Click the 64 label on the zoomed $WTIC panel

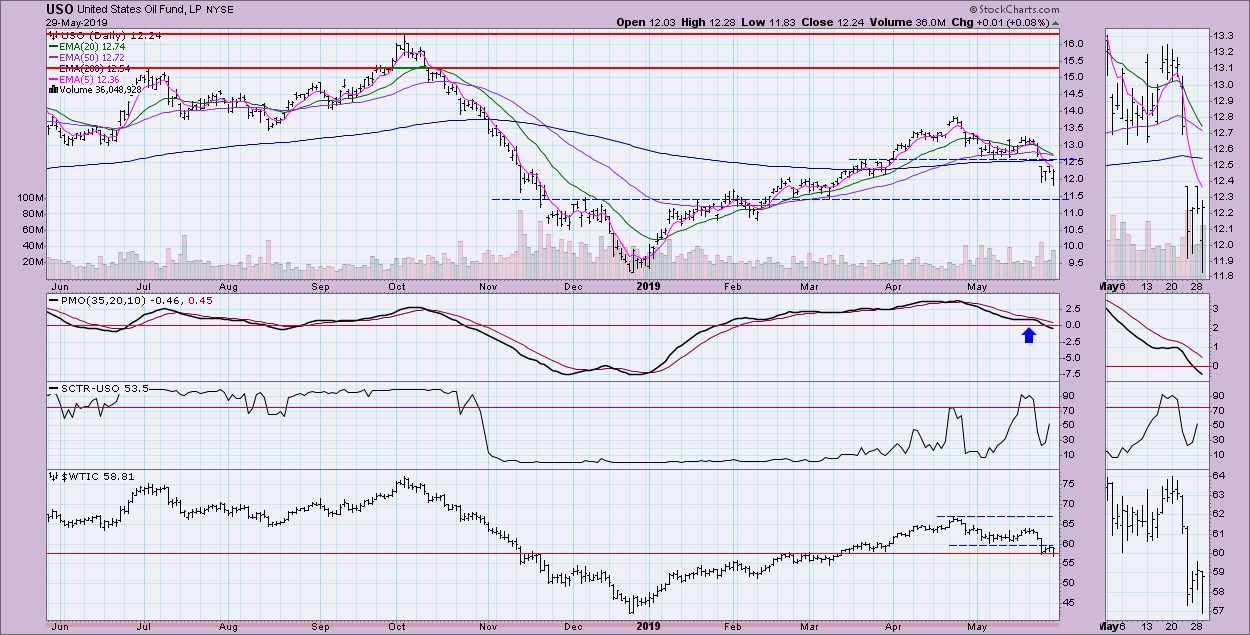(x=1218, y=476)
